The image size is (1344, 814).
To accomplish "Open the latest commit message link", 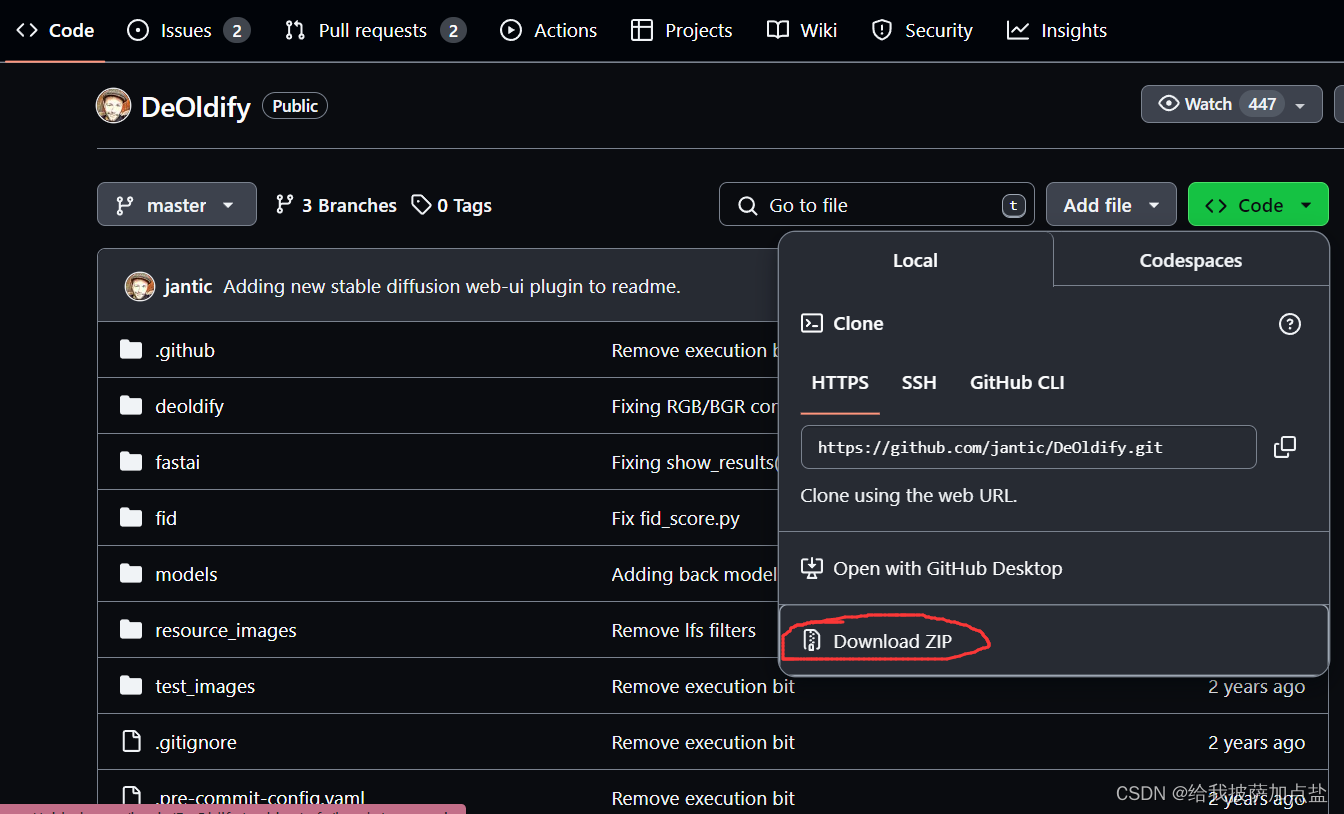I will click(452, 286).
